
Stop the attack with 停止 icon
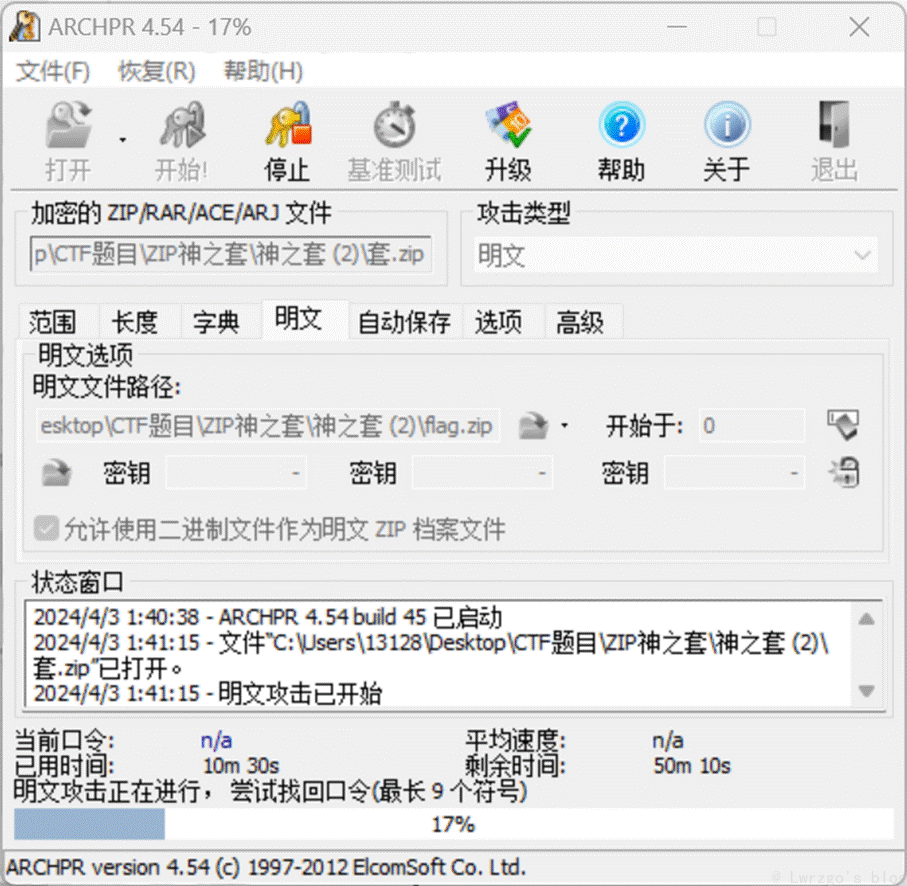287,125
